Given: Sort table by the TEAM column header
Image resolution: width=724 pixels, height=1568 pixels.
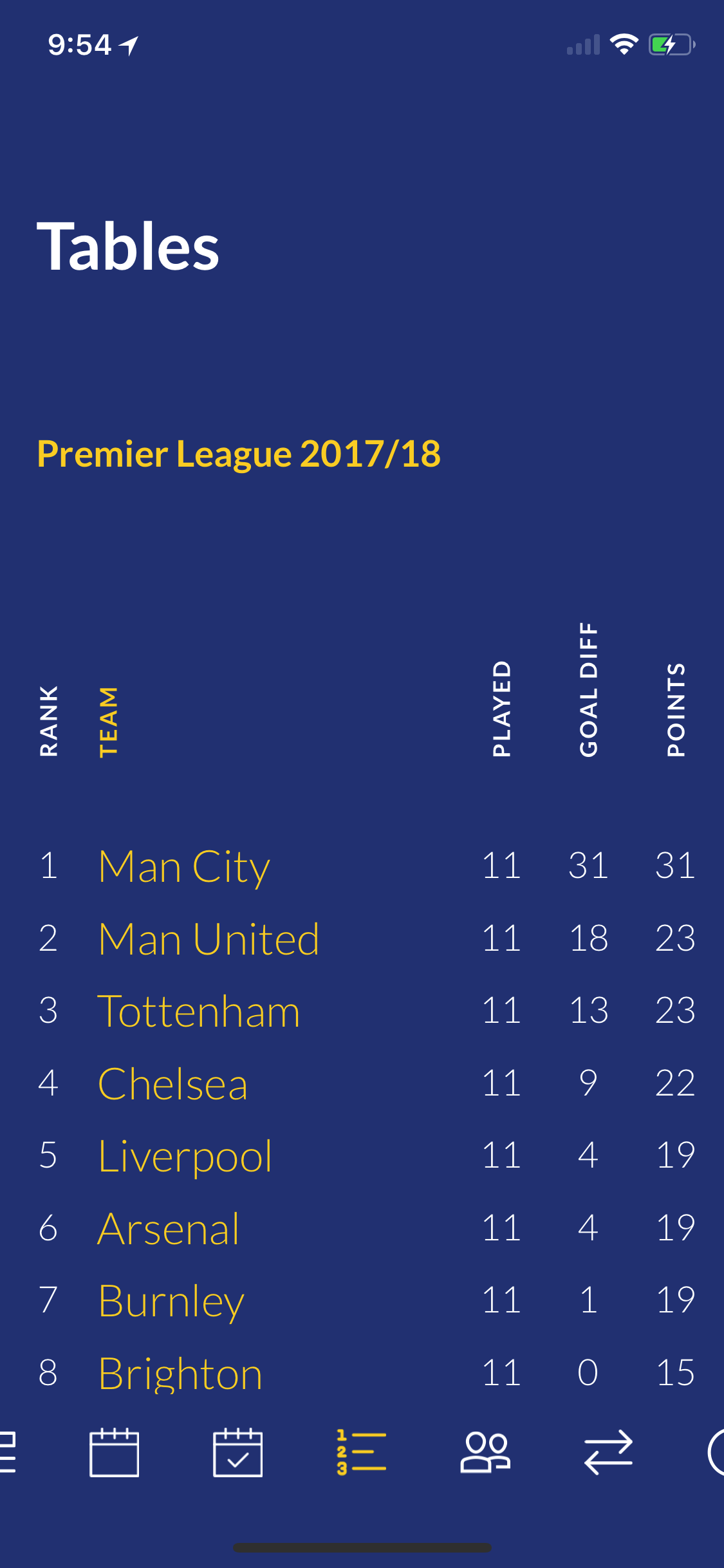Looking at the screenshot, I should [x=109, y=722].
